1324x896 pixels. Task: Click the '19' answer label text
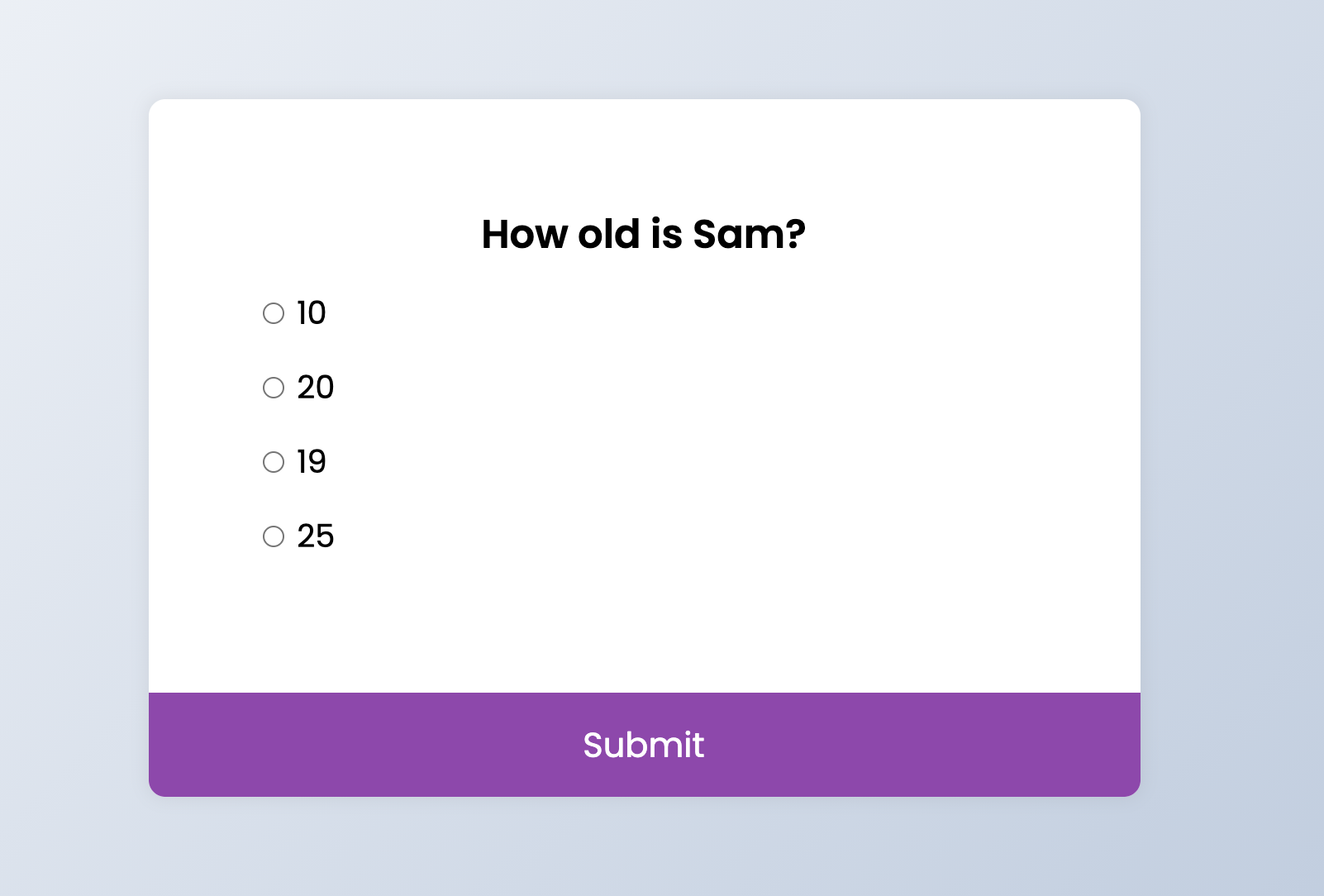pyautogui.click(x=312, y=462)
